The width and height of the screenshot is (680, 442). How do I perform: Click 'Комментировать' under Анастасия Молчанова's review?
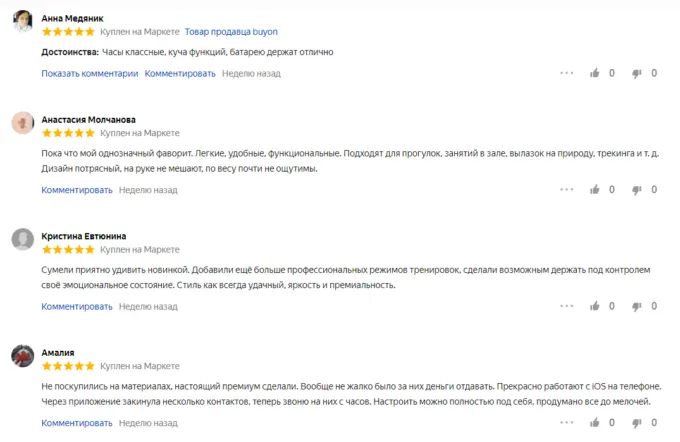point(77,189)
